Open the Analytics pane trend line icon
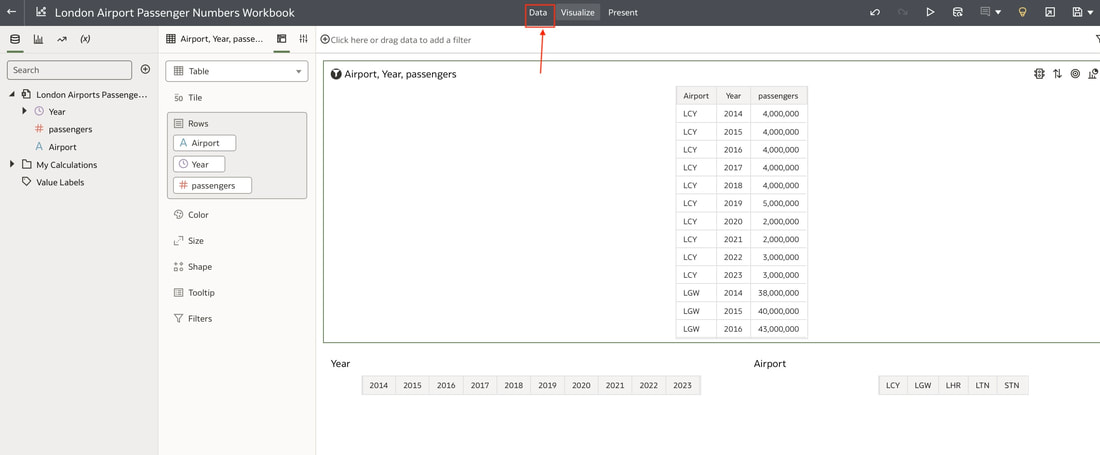 pyautogui.click(x=62, y=39)
